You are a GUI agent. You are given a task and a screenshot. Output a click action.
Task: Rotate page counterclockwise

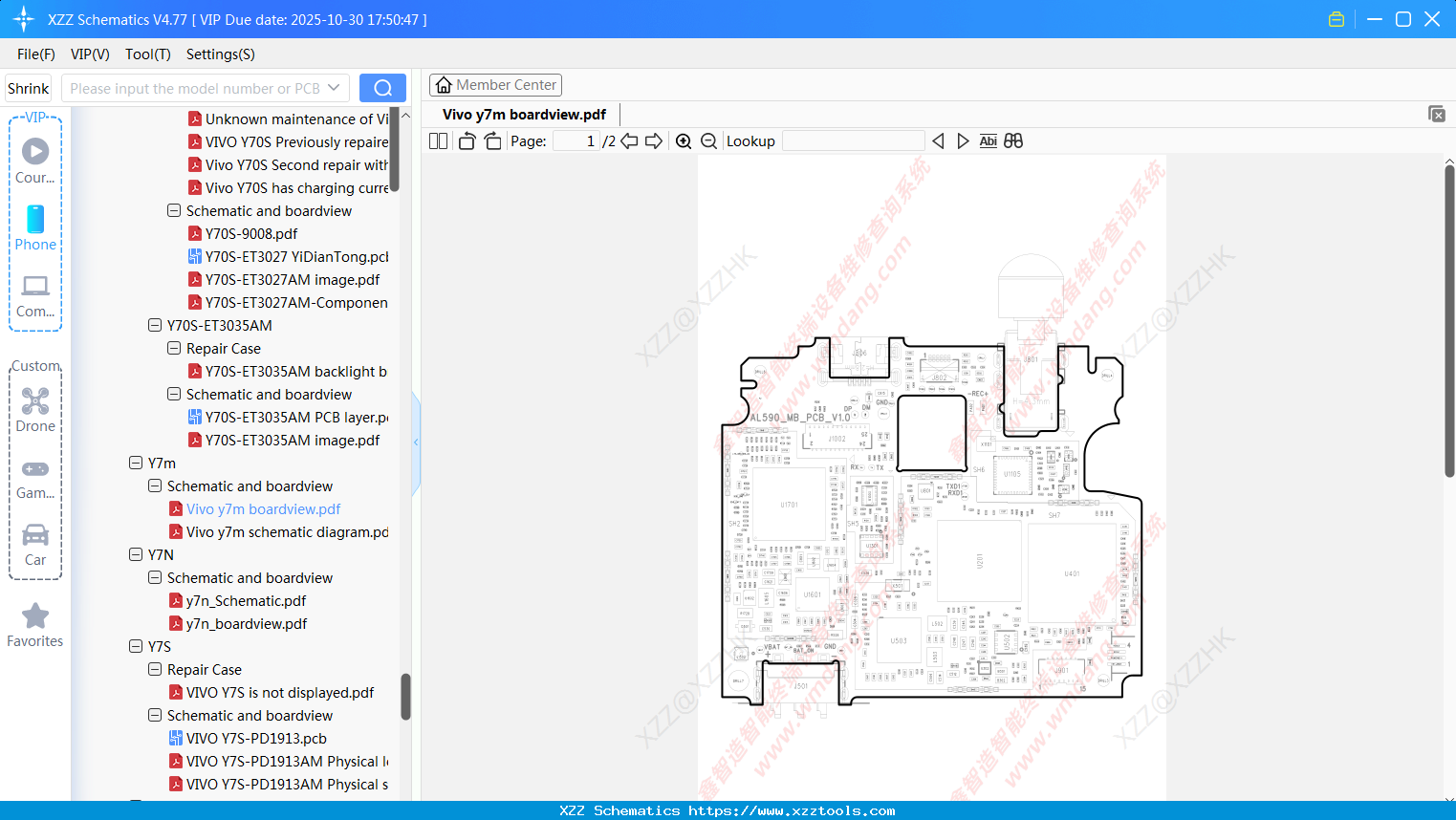coord(467,141)
